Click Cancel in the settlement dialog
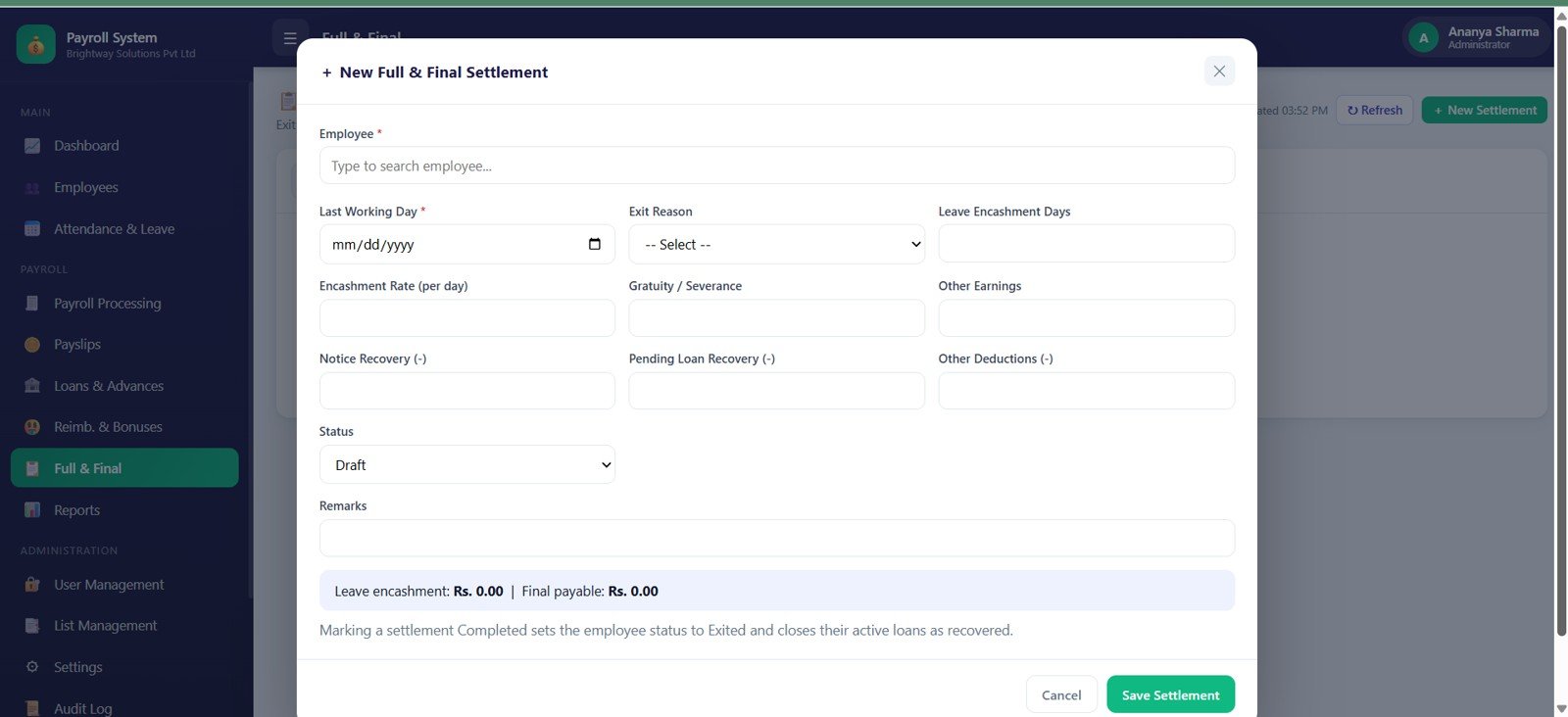The width and height of the screenshot is (1568, 717). click(1061, 694)
